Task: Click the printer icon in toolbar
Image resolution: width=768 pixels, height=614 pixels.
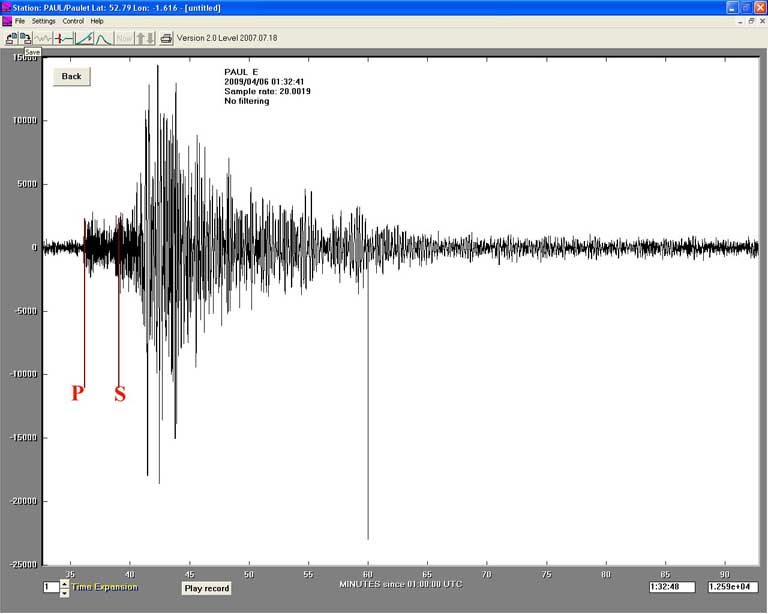Action: click(x=166, y=38)
